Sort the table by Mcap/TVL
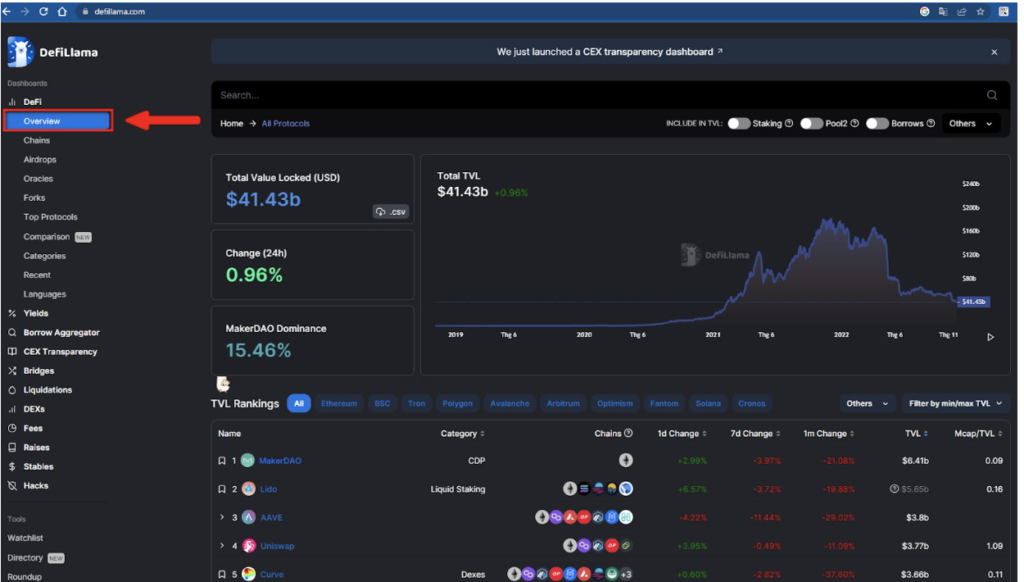 point(978,434)
